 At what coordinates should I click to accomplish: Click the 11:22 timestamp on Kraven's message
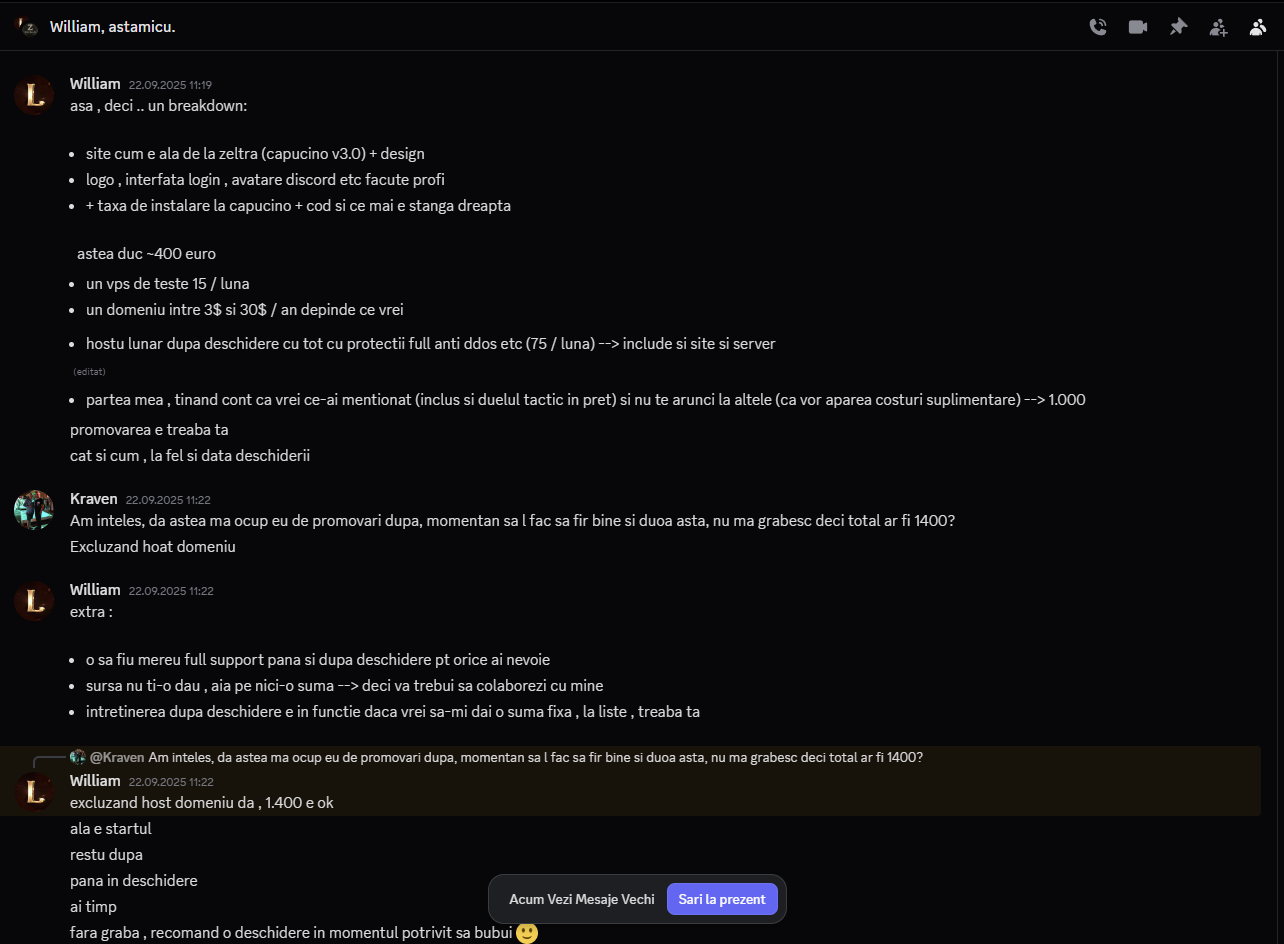pyautogui.click(x=168, y=499)
